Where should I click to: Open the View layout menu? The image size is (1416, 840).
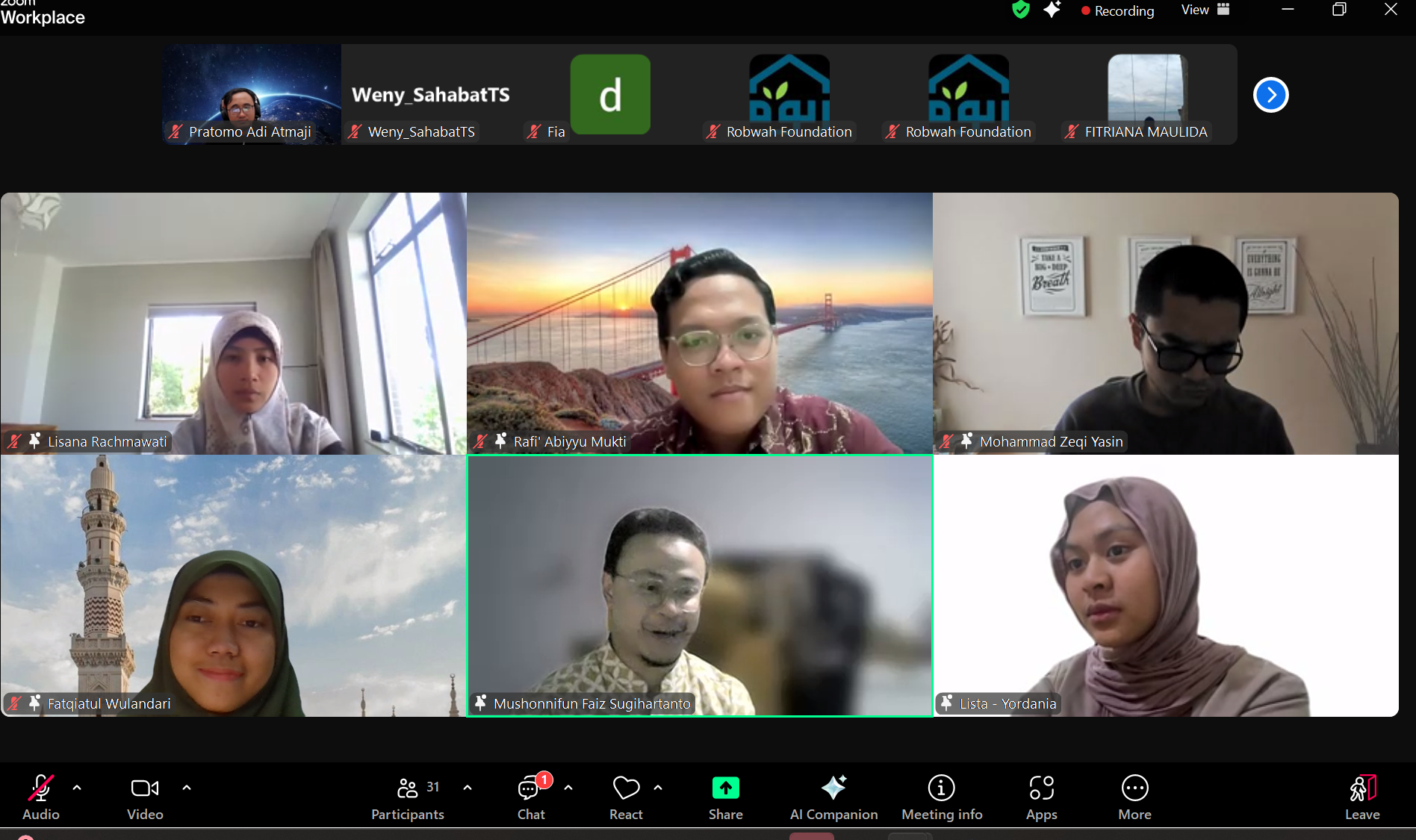click(x=1205, y=10)
